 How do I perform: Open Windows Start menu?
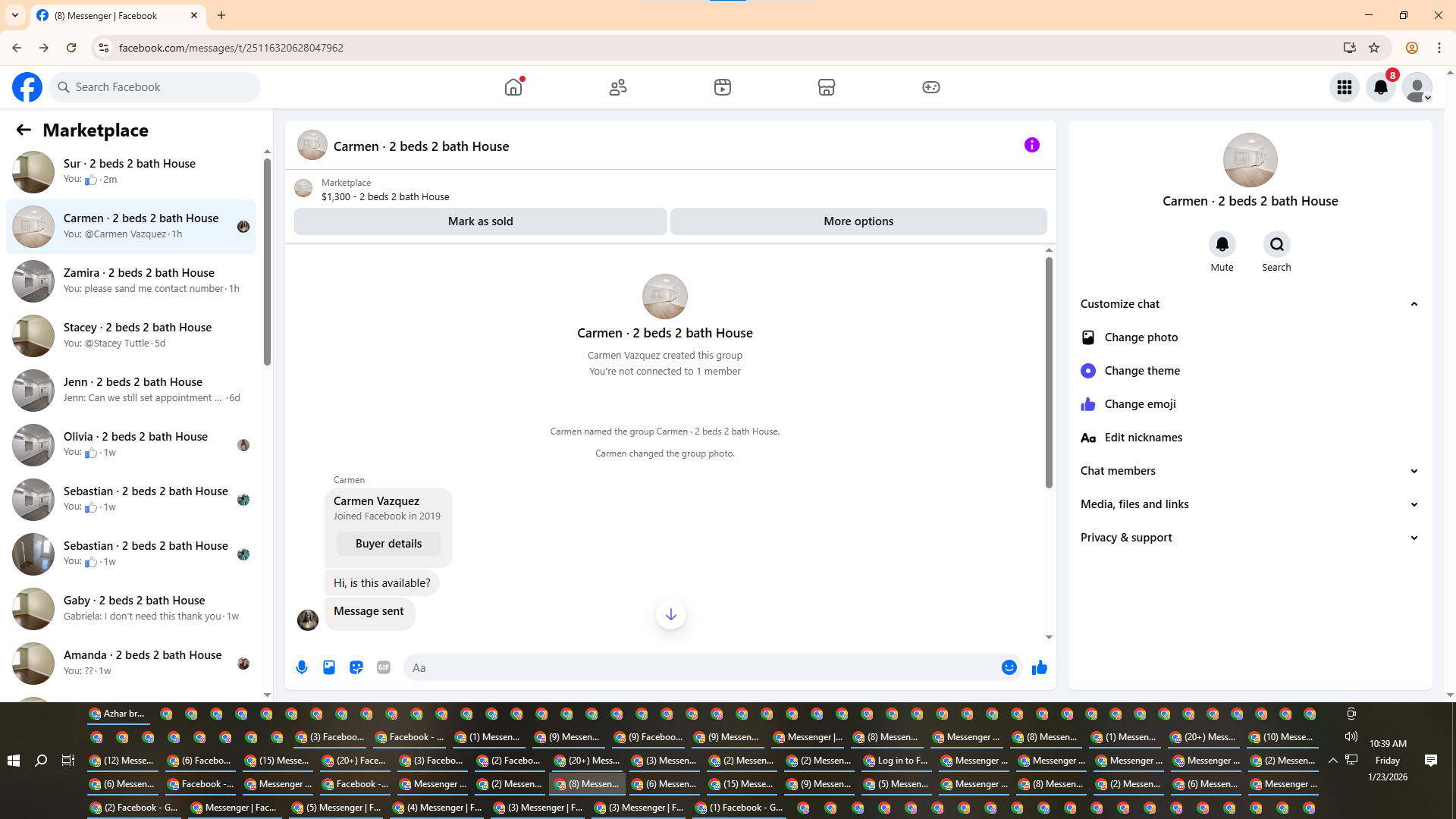pos(13,760)
